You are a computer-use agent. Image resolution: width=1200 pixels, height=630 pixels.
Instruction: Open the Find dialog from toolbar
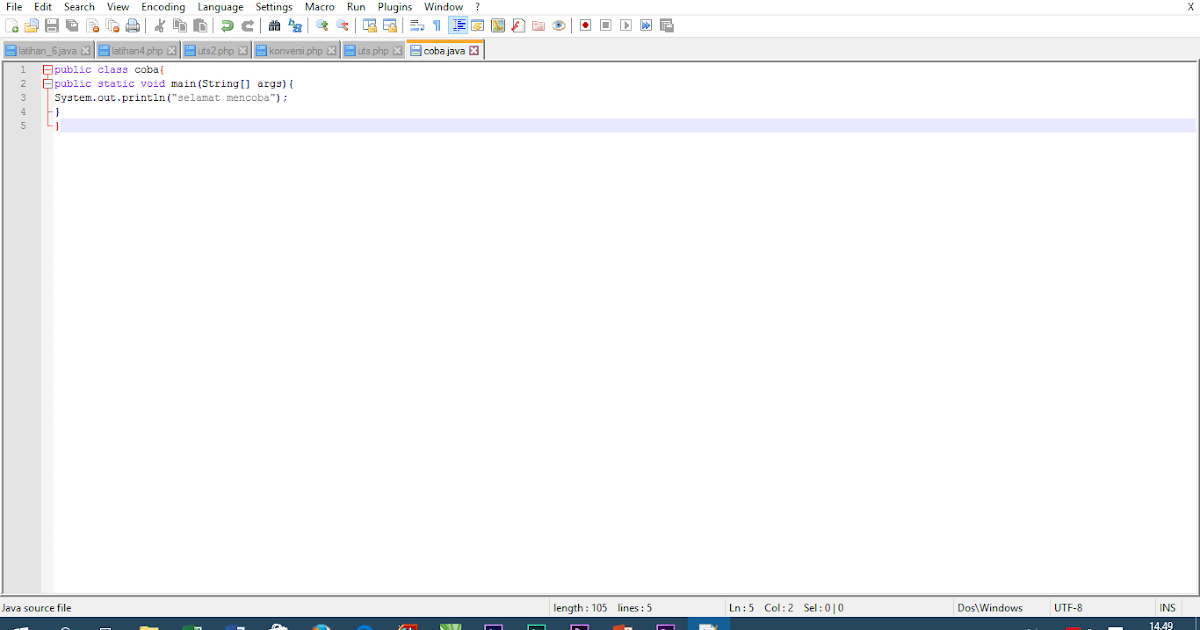point(275,25)
